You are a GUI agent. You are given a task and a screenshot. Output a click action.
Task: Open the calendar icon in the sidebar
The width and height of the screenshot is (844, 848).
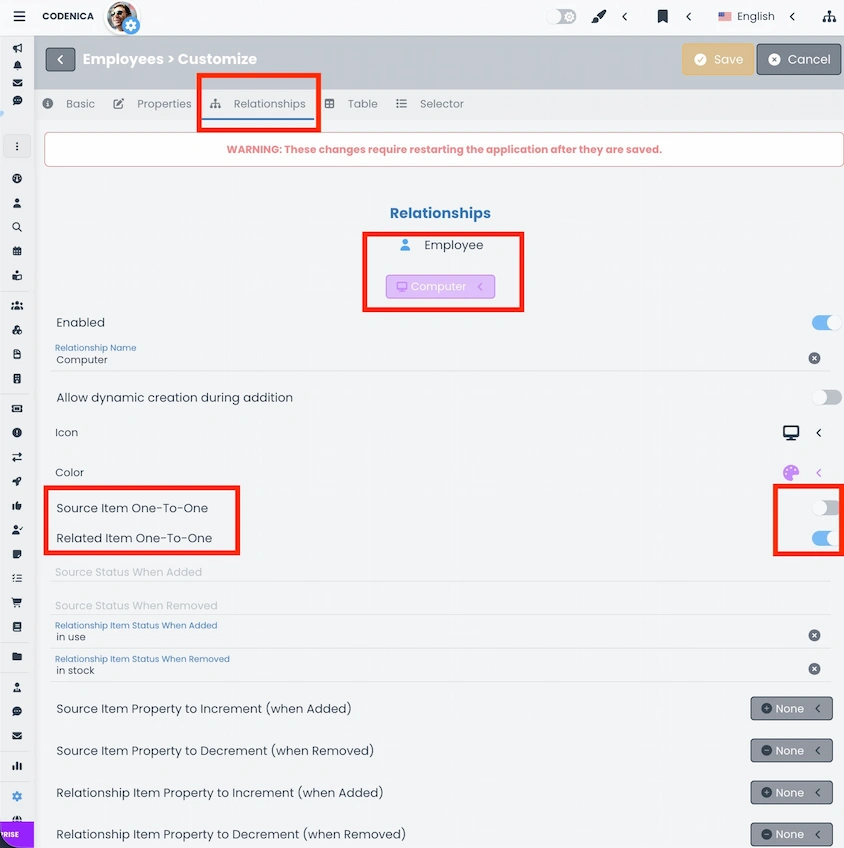[16, 250]
